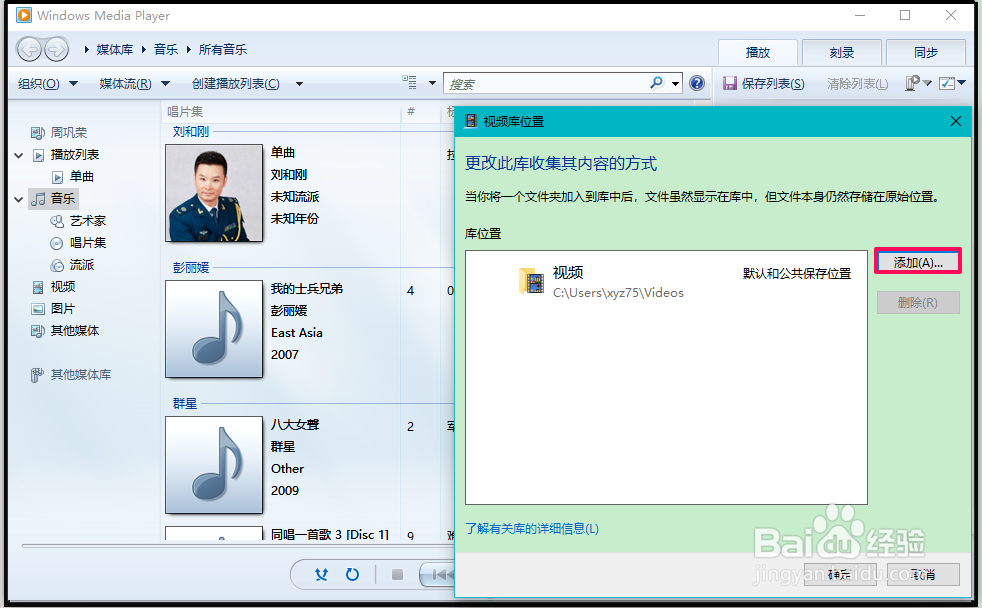Select the 我的士兵兄弟 album thumbnail
This screenshot has height=608, width=982.
214,329
